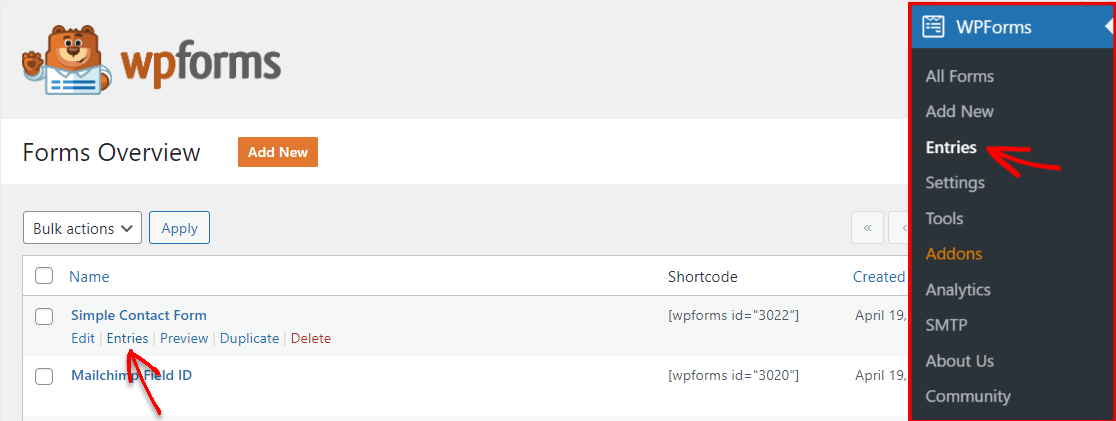Click the orange Add New button
The width and height of the screenshot is (1116, 421).
click(x=278, y=152)
